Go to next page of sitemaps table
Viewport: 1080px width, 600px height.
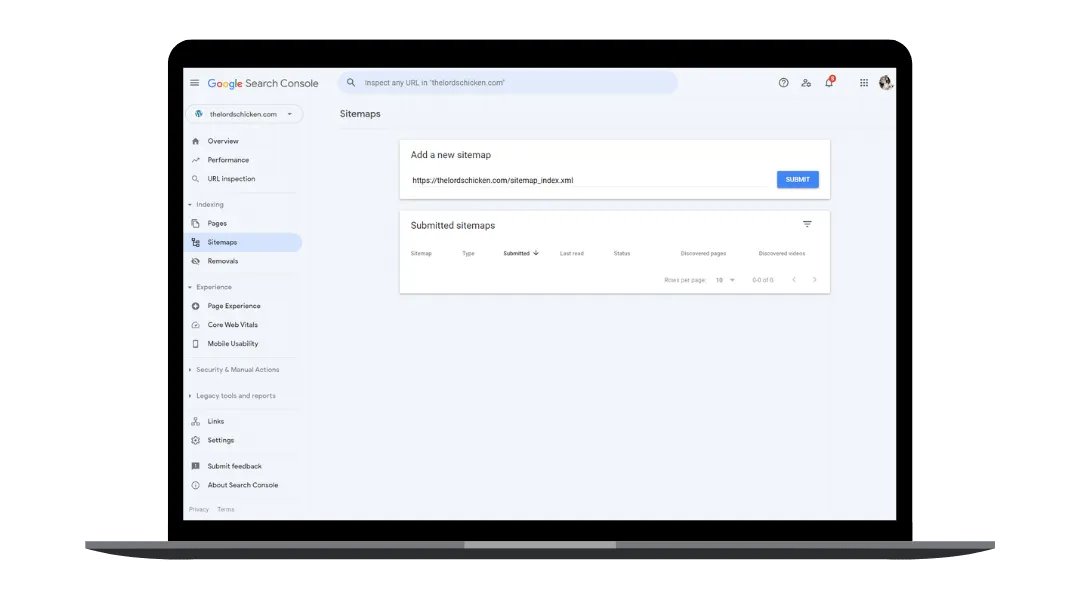coord(815,280)
